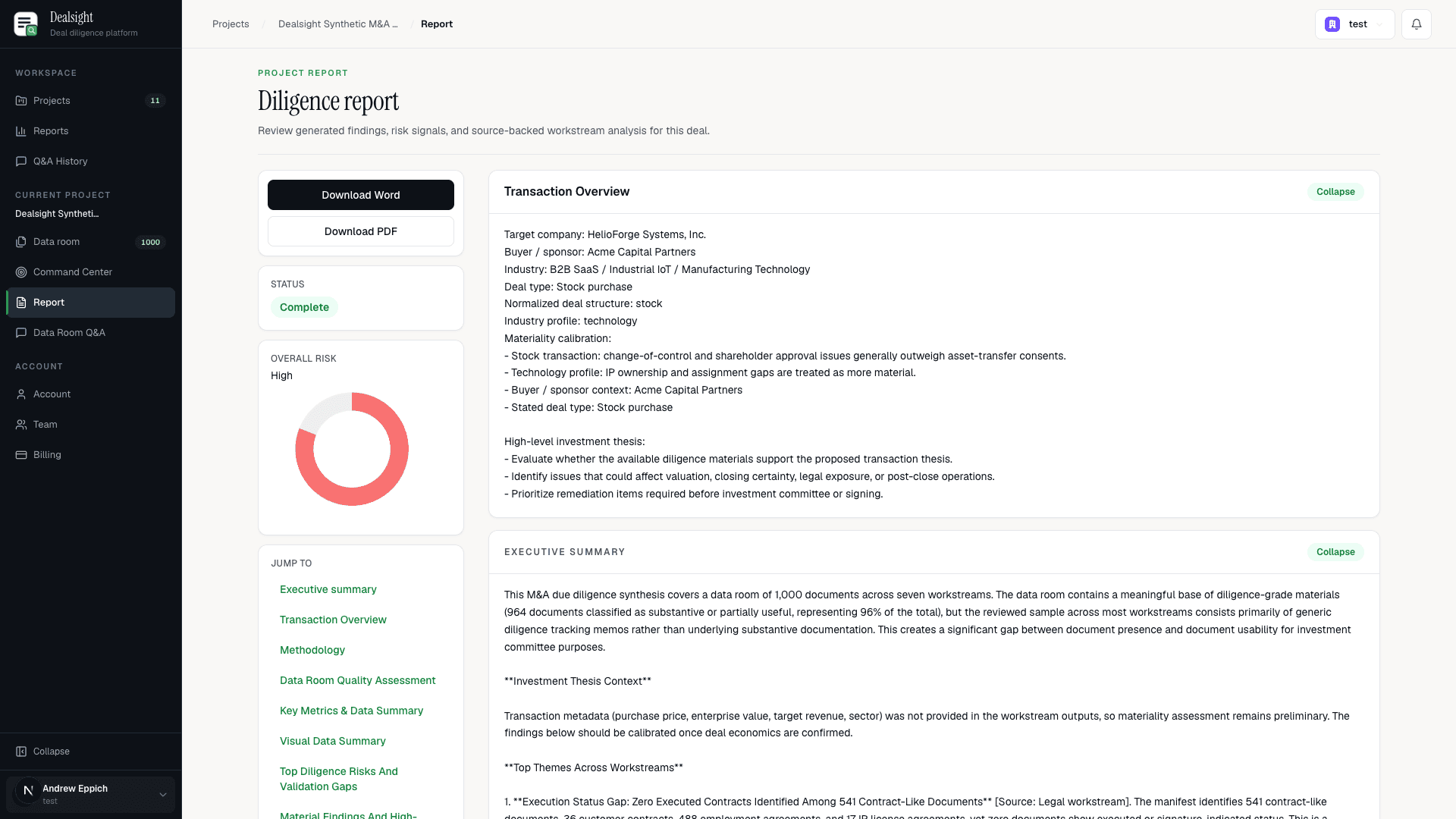Open the test workspace switcher dropdown
Image resolution: width=1456 pixels, height=819 pixels.
coord(1354,24)
